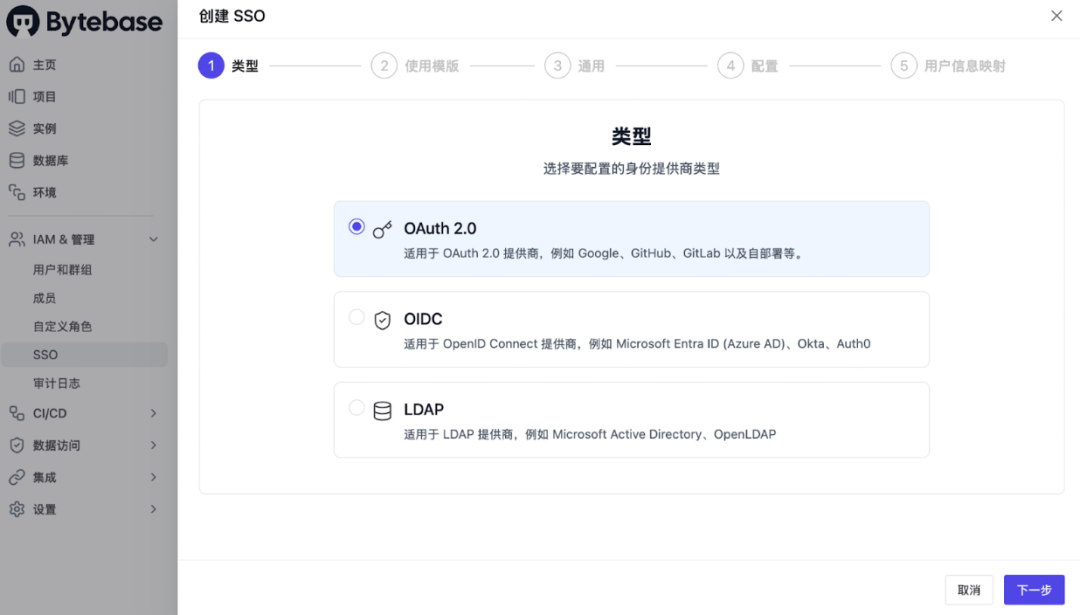1080x615 pixels.
Task: Open the 数据库 database icon
Action: (x=17, y=160)
